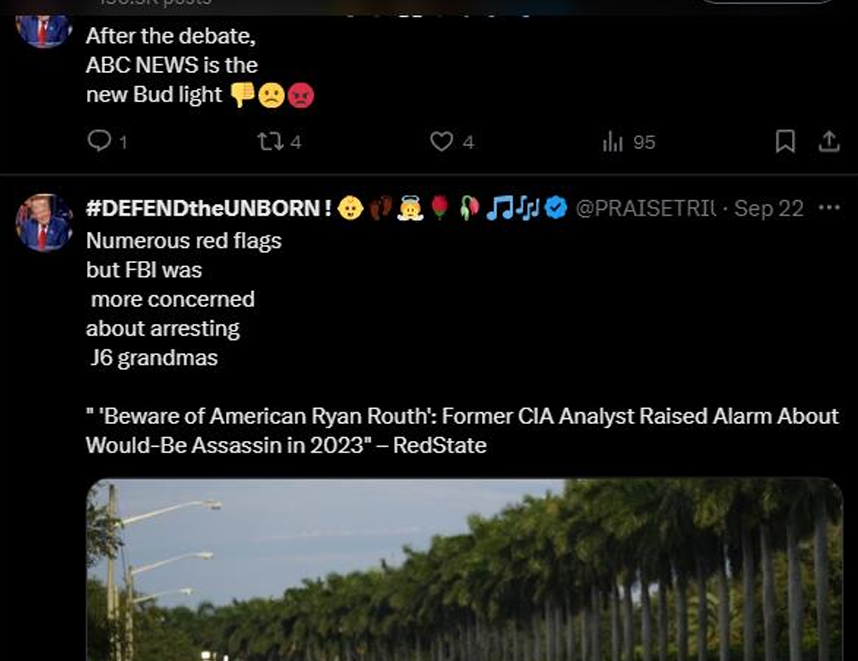
Task: Reply to the ABC NEWS Bud light post
Action: tap(99, 141)
